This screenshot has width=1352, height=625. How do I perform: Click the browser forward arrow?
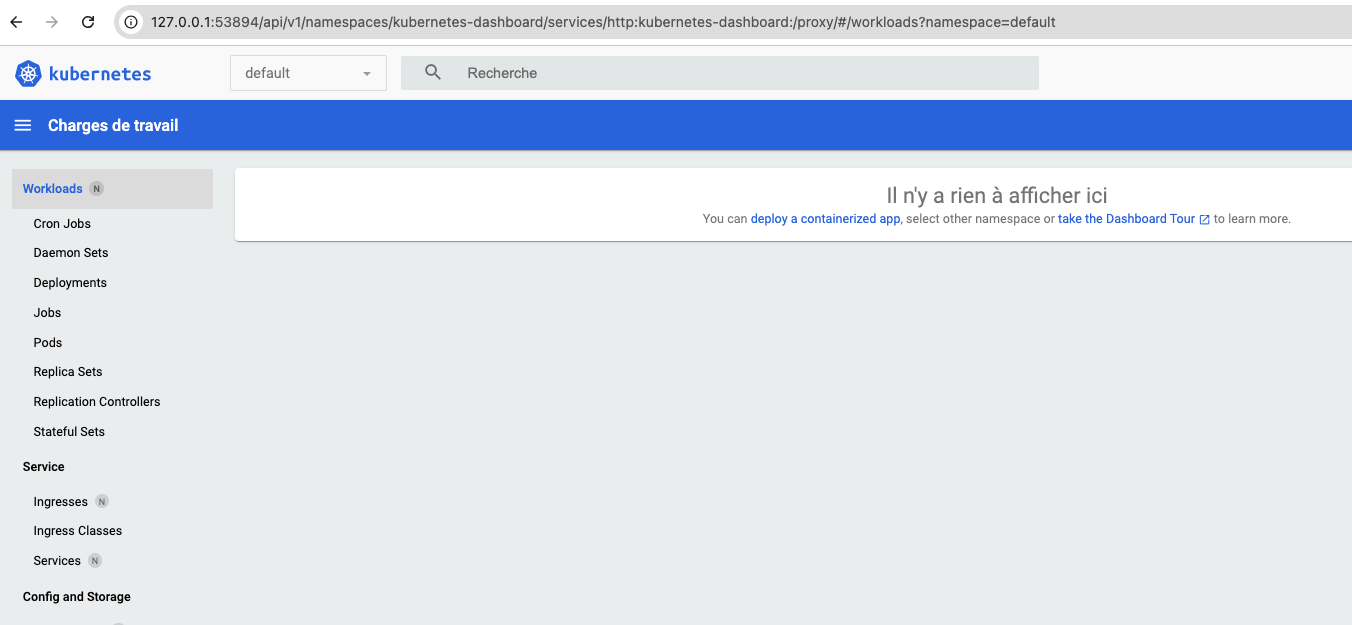(x=52, y=22)
